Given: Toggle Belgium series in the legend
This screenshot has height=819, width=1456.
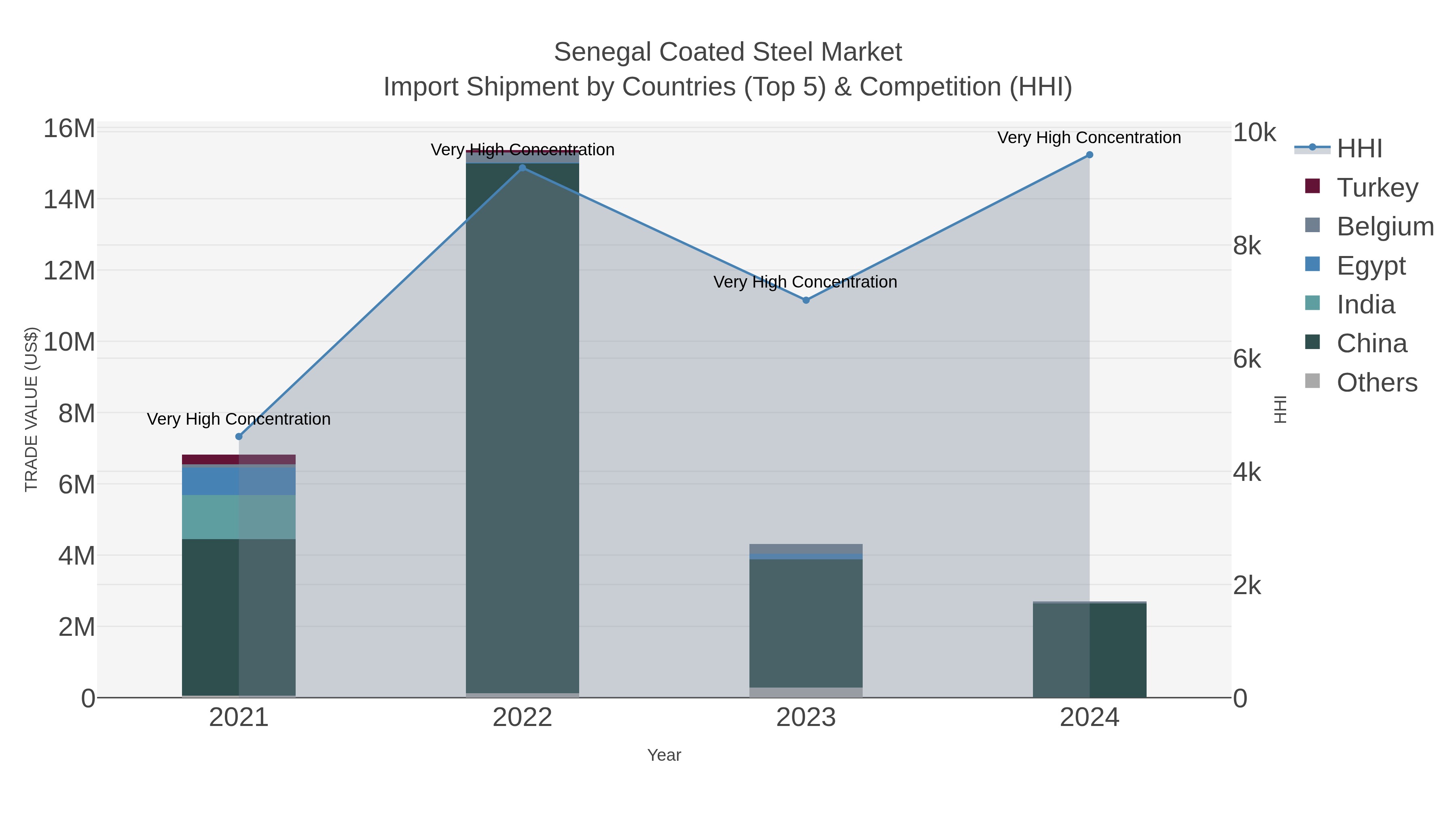Looking at the screenshot, I should (x=1369, y=226).
